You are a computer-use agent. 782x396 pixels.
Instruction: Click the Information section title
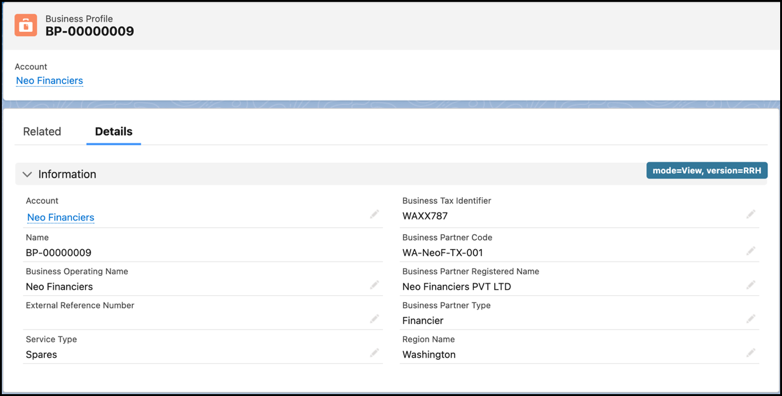point(67,174)
